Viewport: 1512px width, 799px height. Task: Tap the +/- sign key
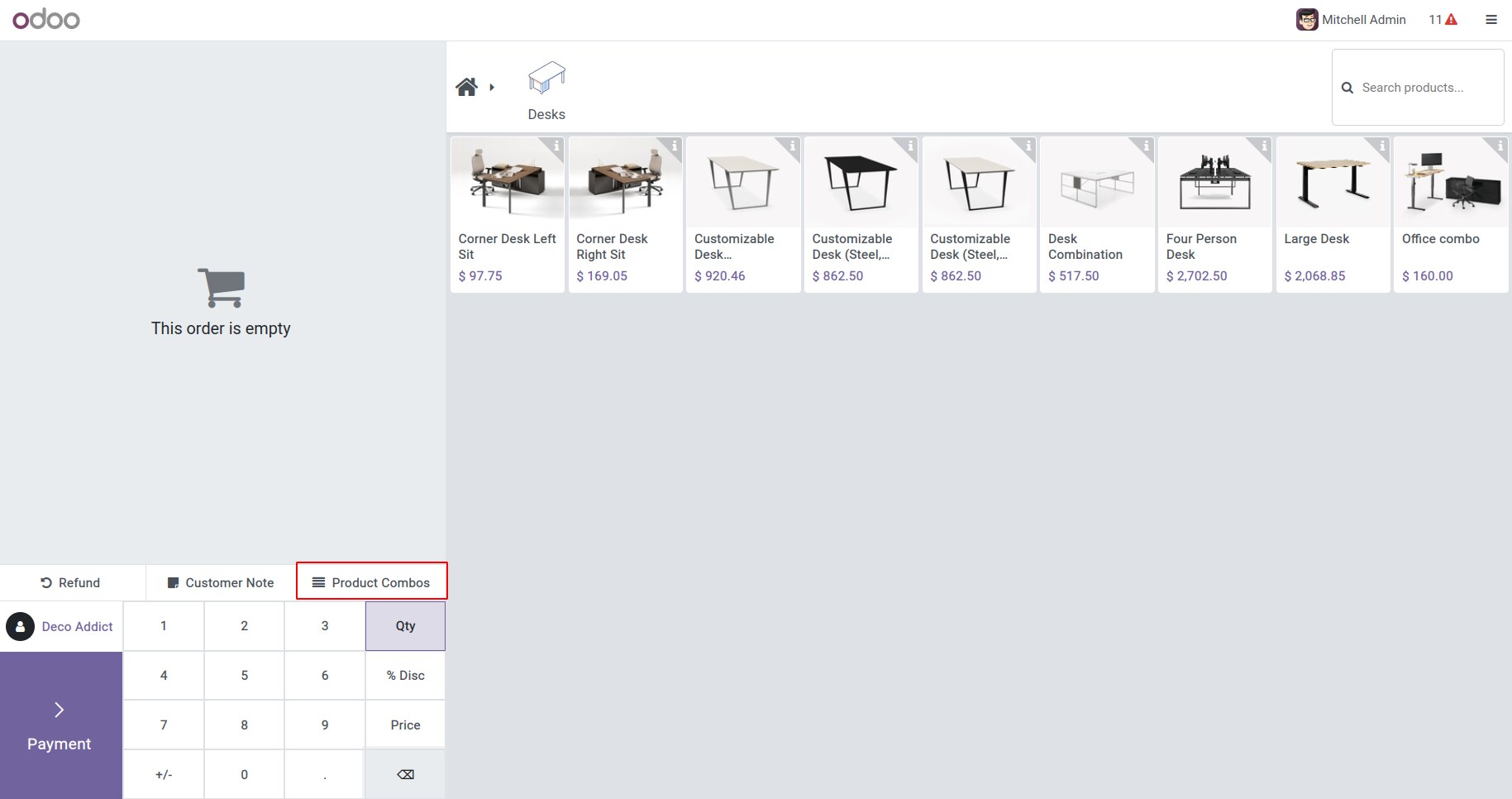[x=164, y=775]
